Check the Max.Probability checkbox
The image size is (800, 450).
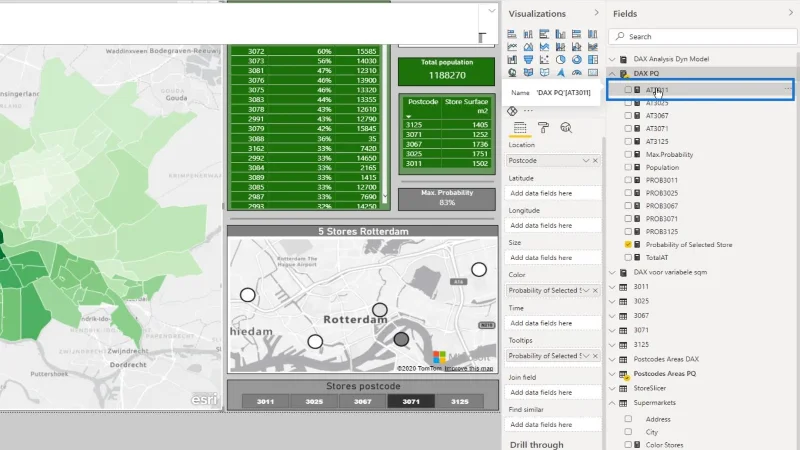pos(628,154)
